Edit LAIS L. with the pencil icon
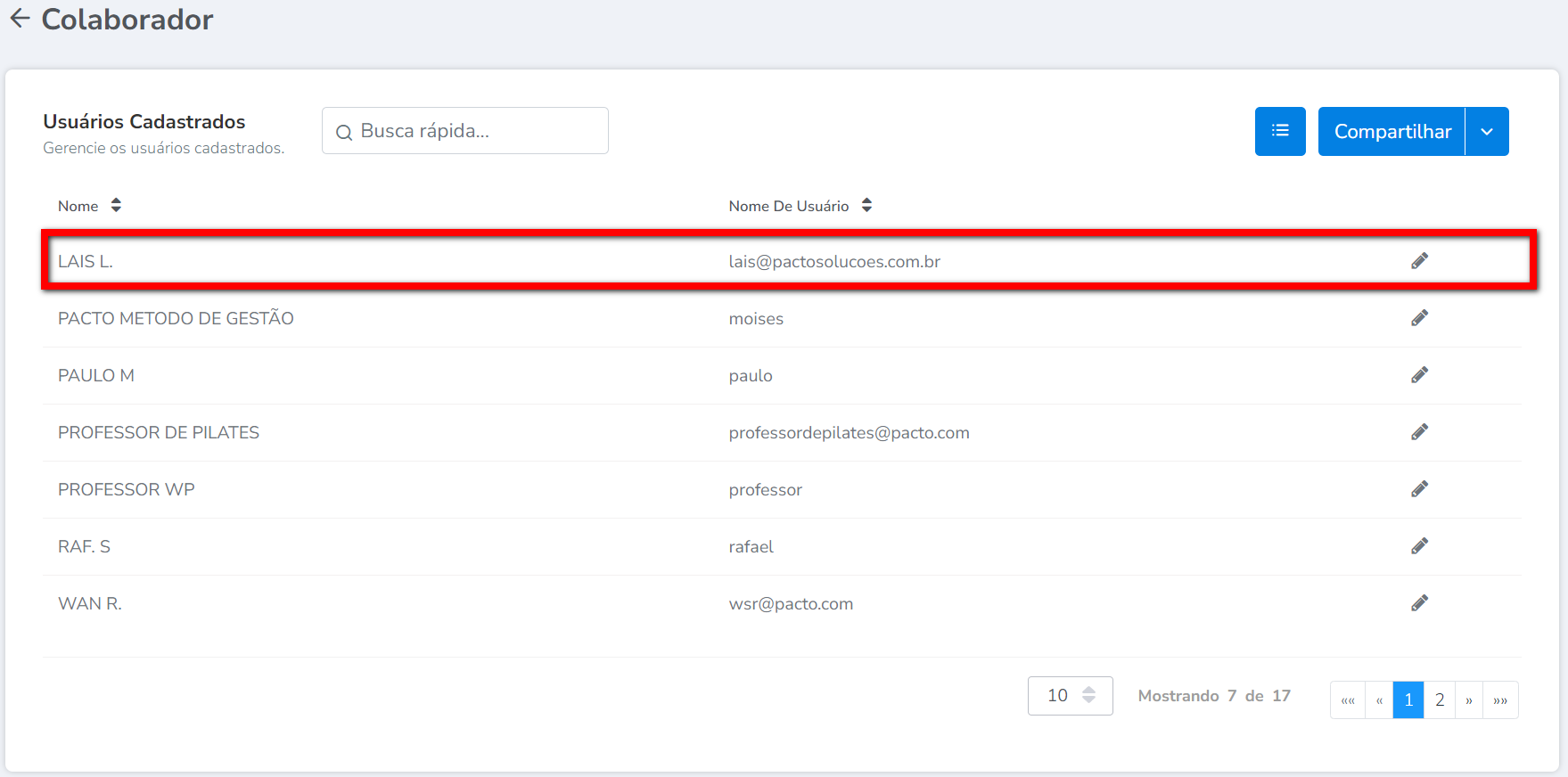Screen dimensions: 1568x777 [1419, 261]
